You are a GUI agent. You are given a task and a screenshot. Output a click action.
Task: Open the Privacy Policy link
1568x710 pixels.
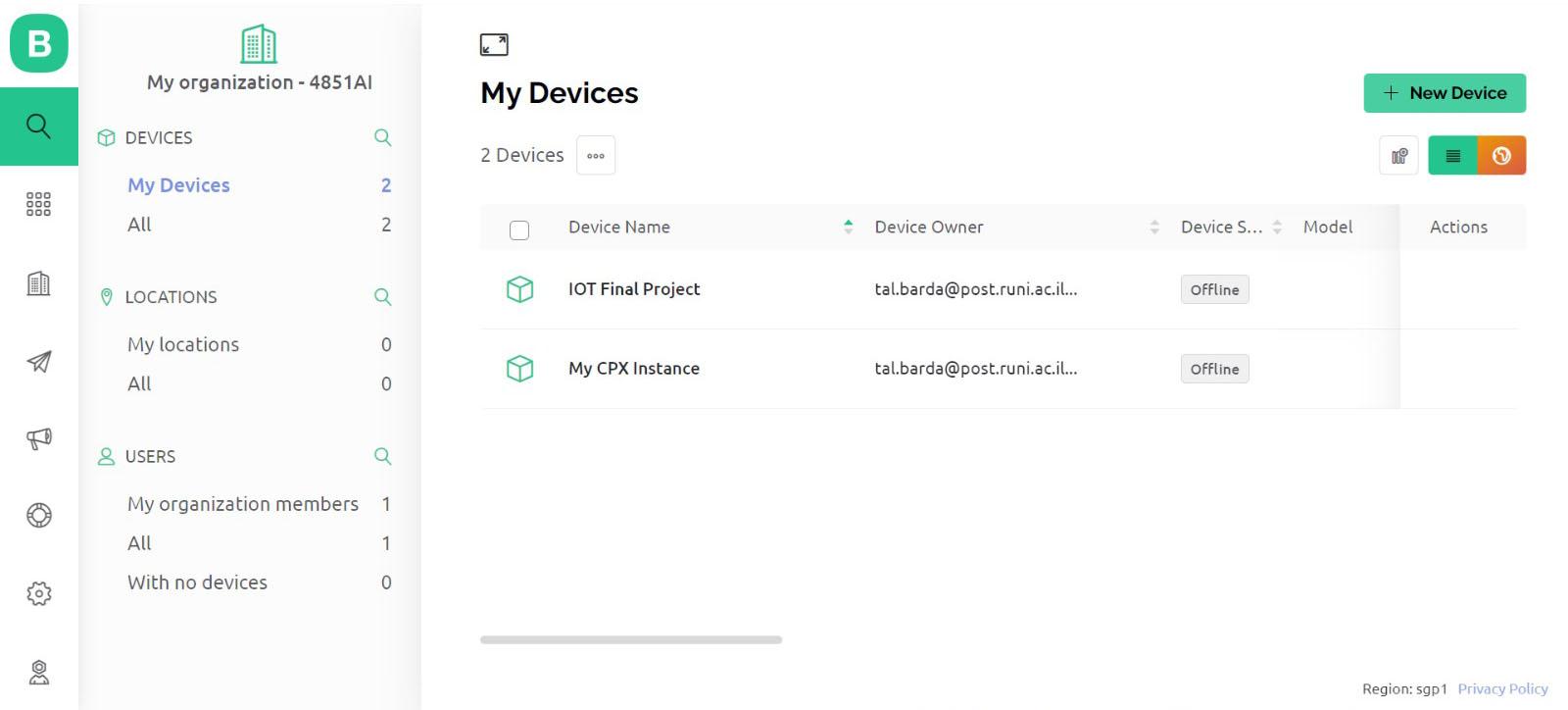click(x=1502, y=688)
